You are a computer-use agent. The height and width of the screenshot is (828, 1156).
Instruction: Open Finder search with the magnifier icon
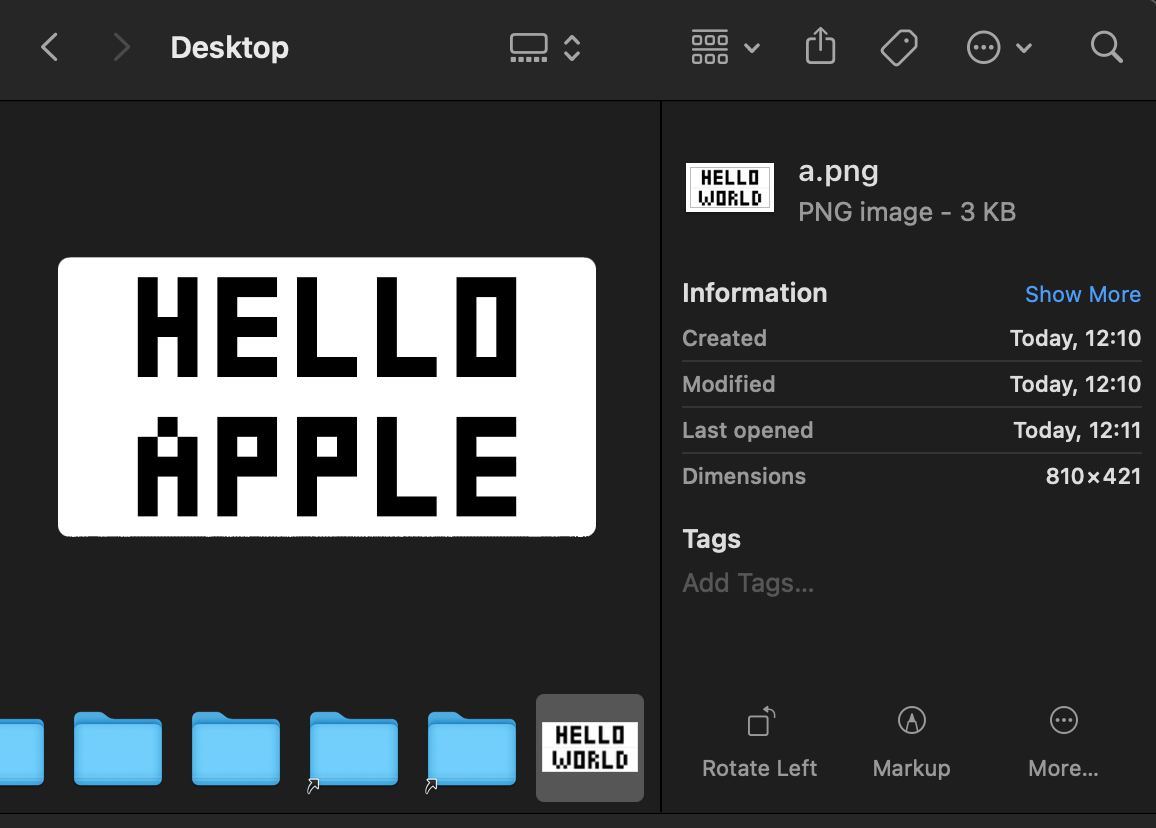1106,47
